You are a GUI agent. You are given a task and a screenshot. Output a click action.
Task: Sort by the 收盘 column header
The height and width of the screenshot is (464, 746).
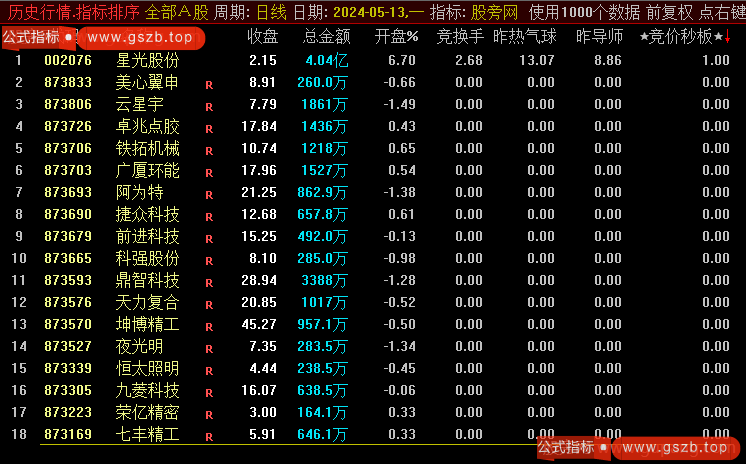point(262,37)
